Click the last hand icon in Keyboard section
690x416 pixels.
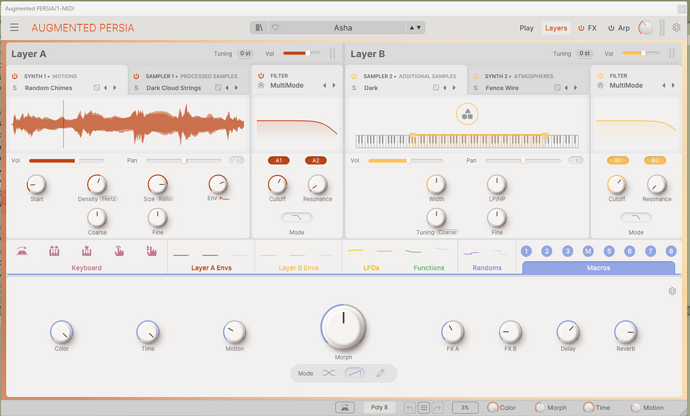pyautogui.click(x=151, y=251)
